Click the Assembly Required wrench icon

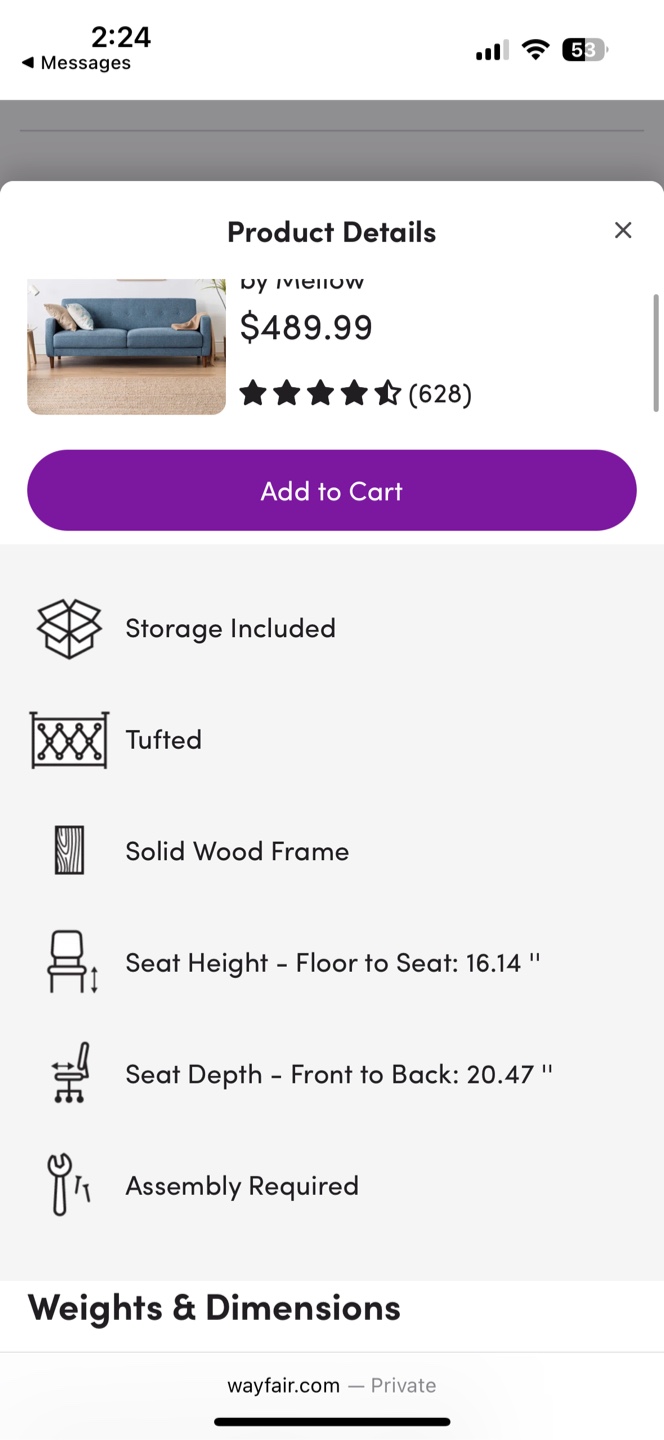(69, 1185)
